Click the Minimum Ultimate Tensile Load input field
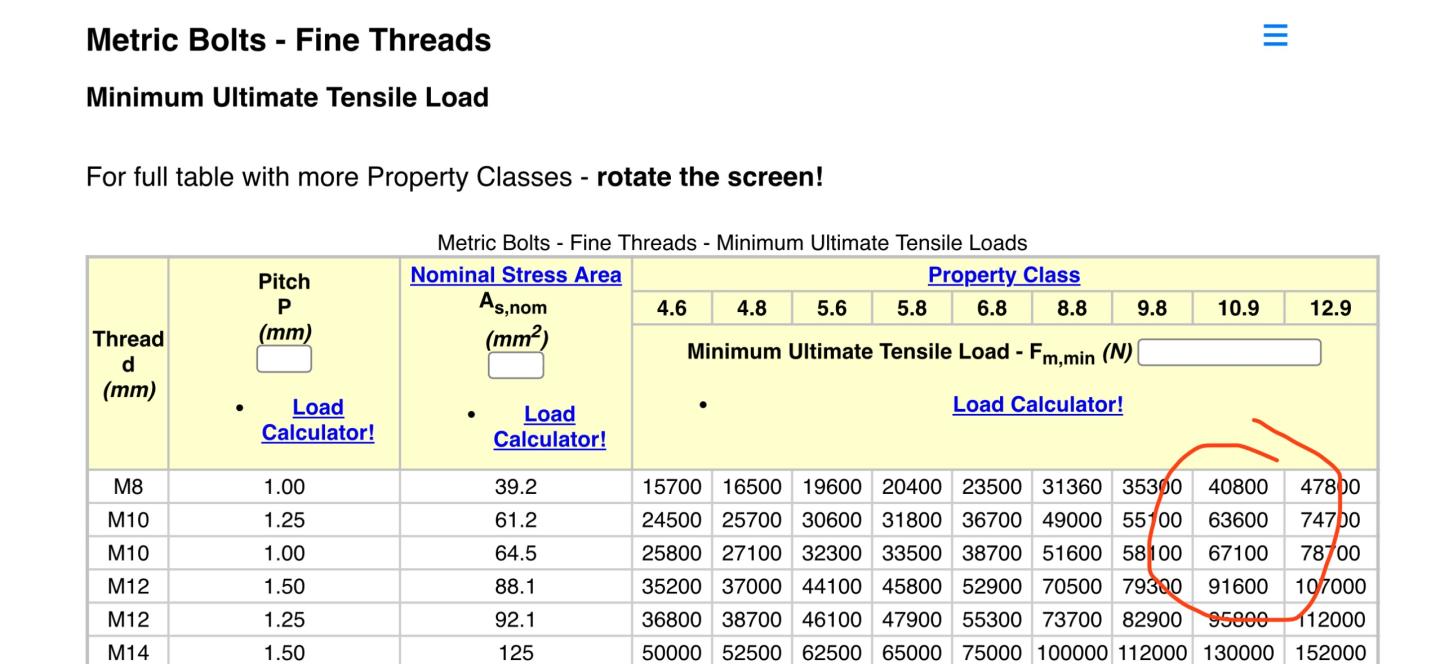This screenshot has height=664, width=1440. tap(1229, 353)
